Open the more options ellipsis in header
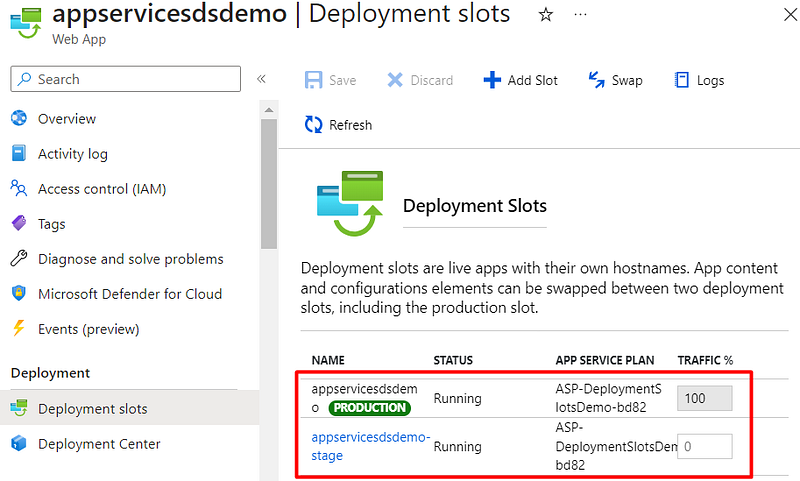Screen dimensions: 800x481 (x=581, y=15)
